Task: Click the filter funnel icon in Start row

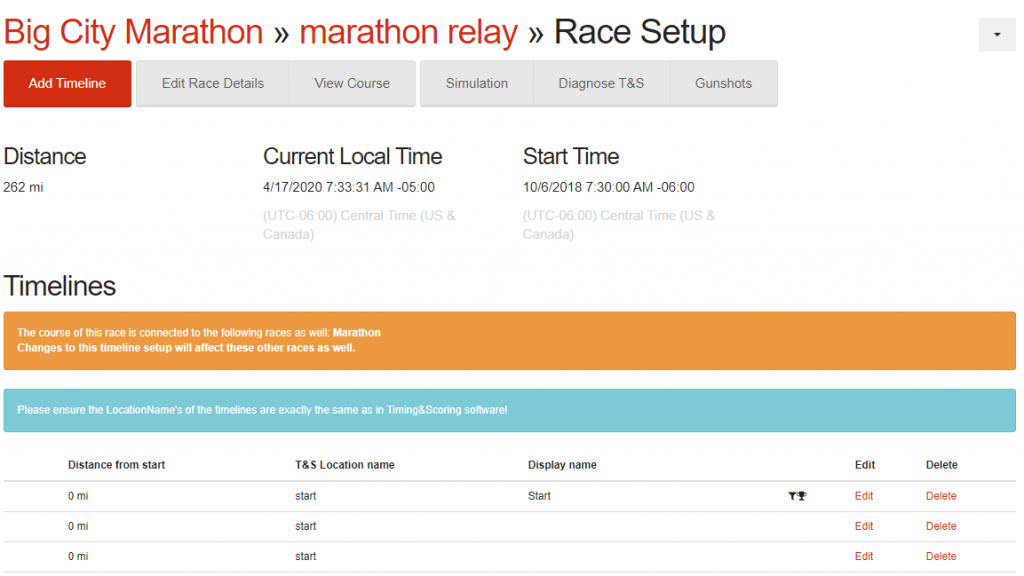Action: (x=792, y=496)
